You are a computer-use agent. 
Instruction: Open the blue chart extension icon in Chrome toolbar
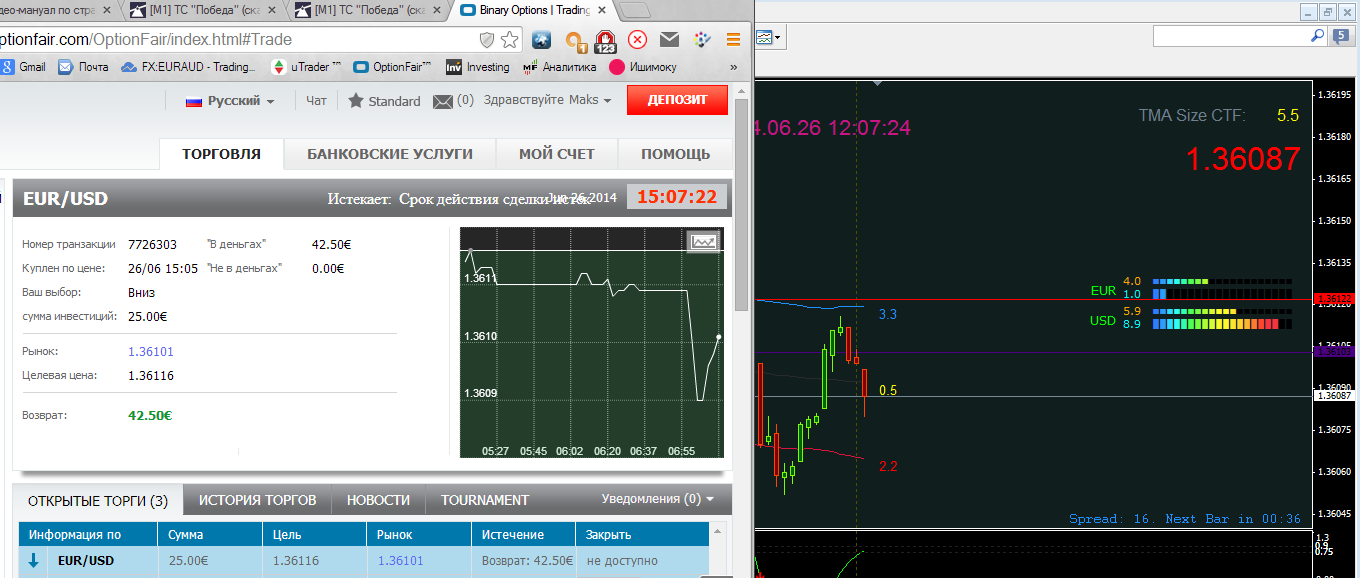pyautogui.click(x=542, y=40)
